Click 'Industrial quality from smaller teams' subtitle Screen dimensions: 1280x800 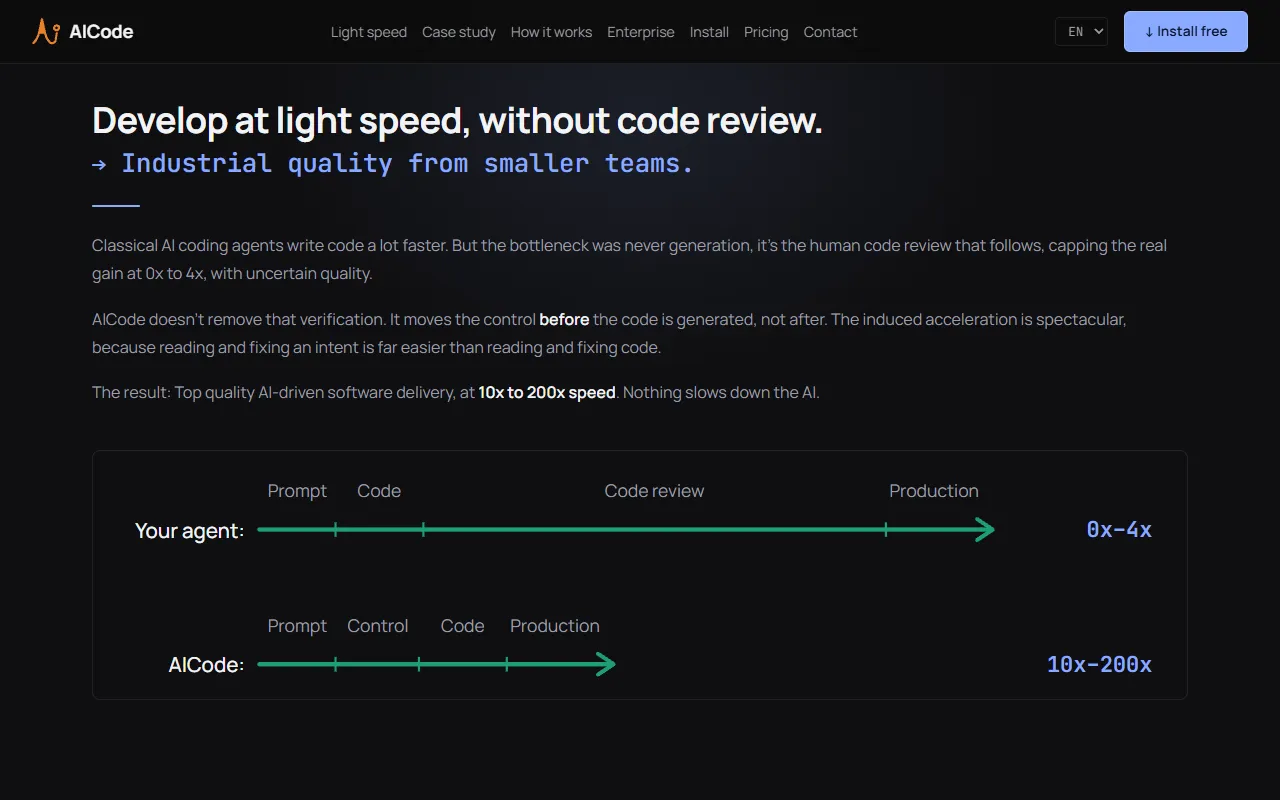[x=393, y=163]
